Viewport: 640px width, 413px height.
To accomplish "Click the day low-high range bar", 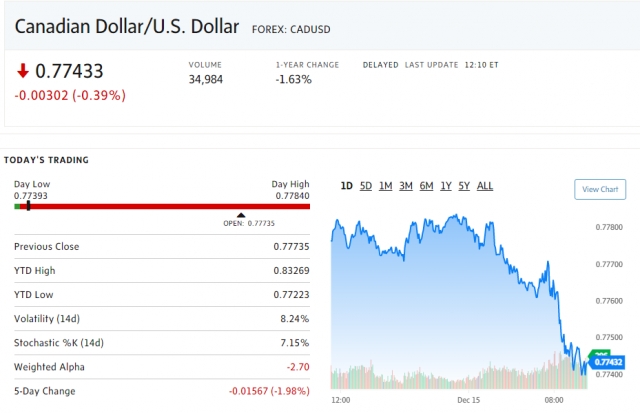I will click(162, 207).
